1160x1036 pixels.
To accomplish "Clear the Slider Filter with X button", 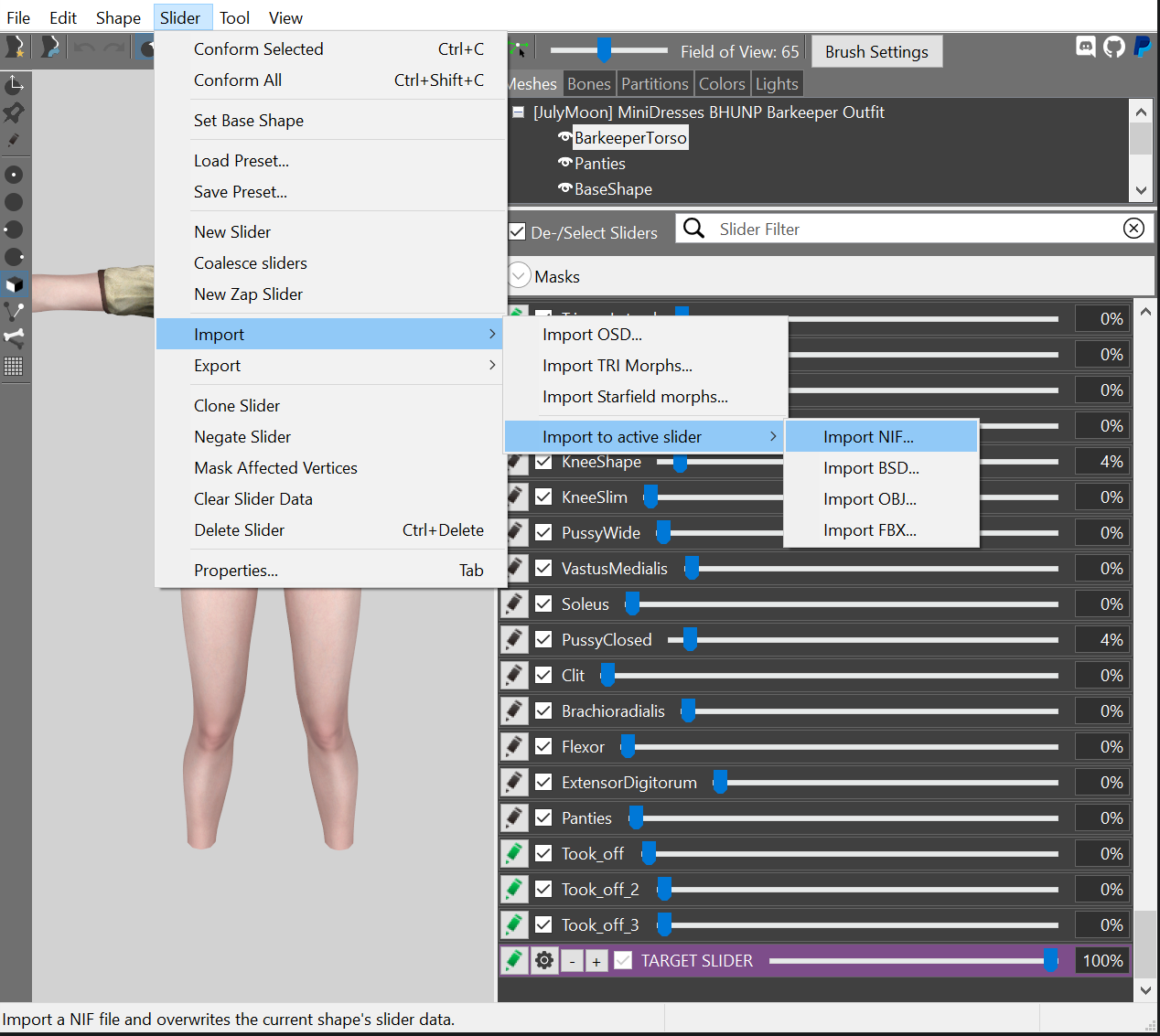I will [1133, 229].
